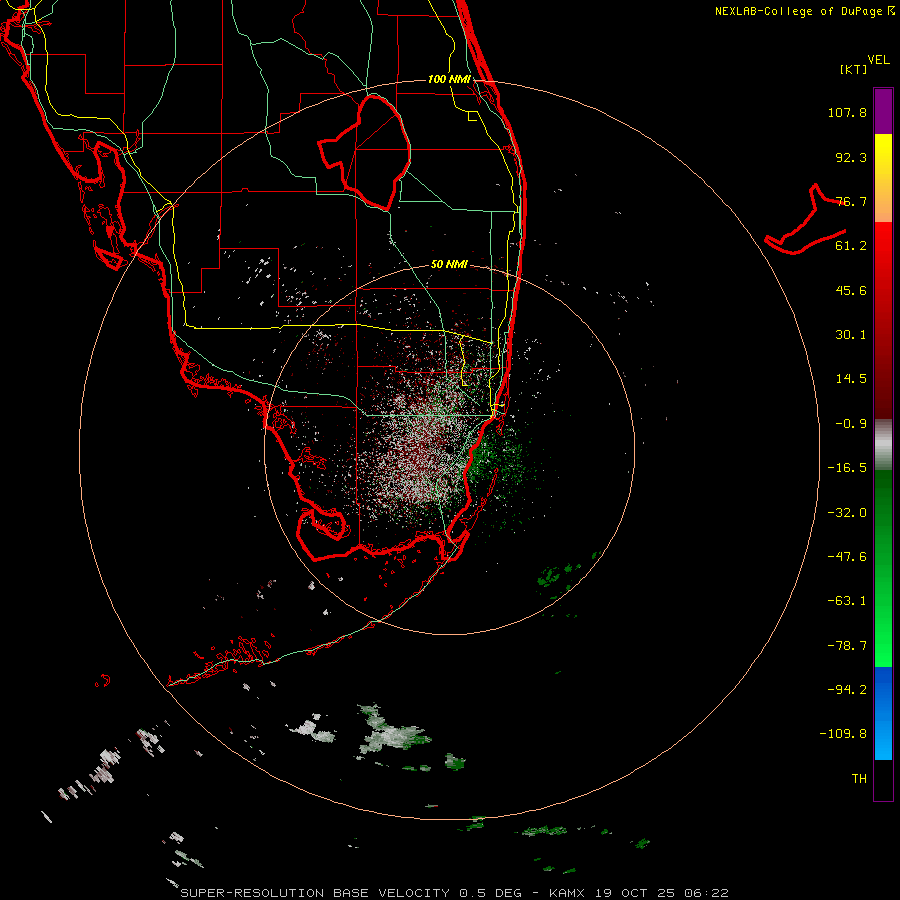This screenshot has height=900, width=900.
Task: Click the 100 NMI range ring label
Action: (x=449, y=79)
